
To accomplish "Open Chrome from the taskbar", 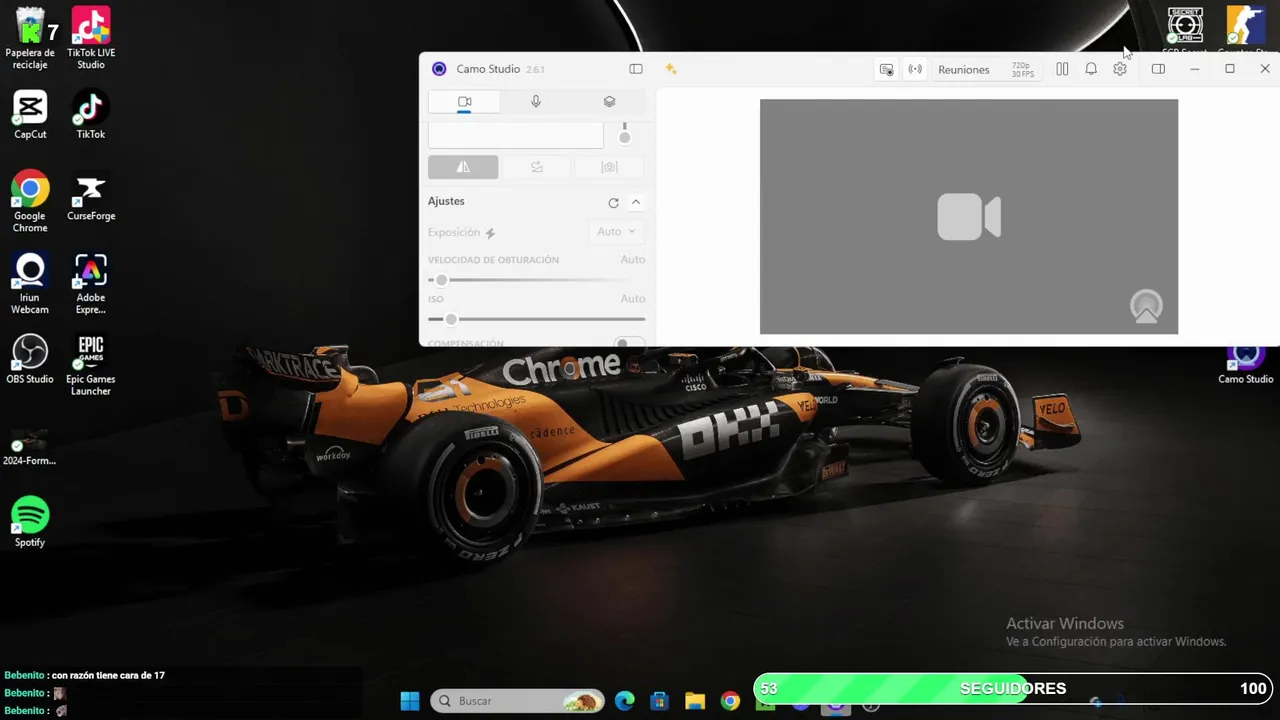I will (x=731, y=701).
